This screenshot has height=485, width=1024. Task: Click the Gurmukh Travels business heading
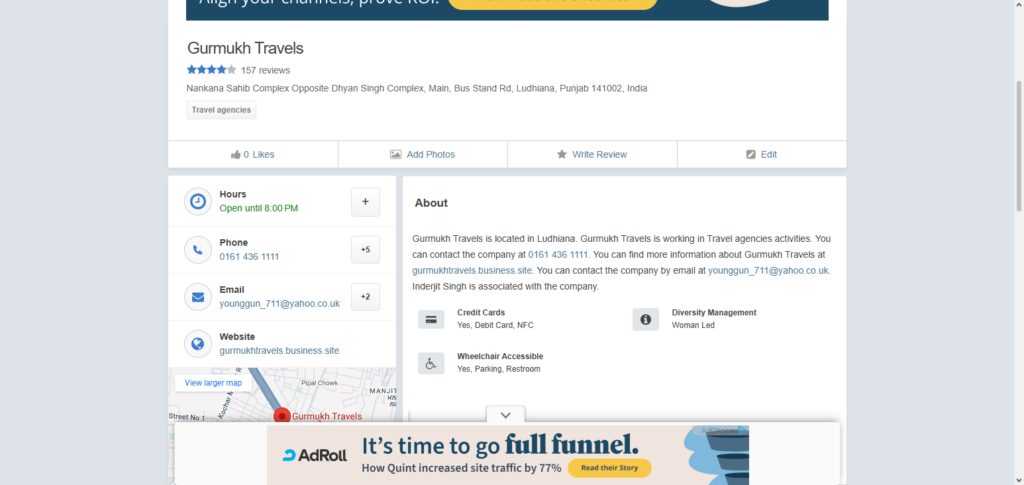click(245, 48)
